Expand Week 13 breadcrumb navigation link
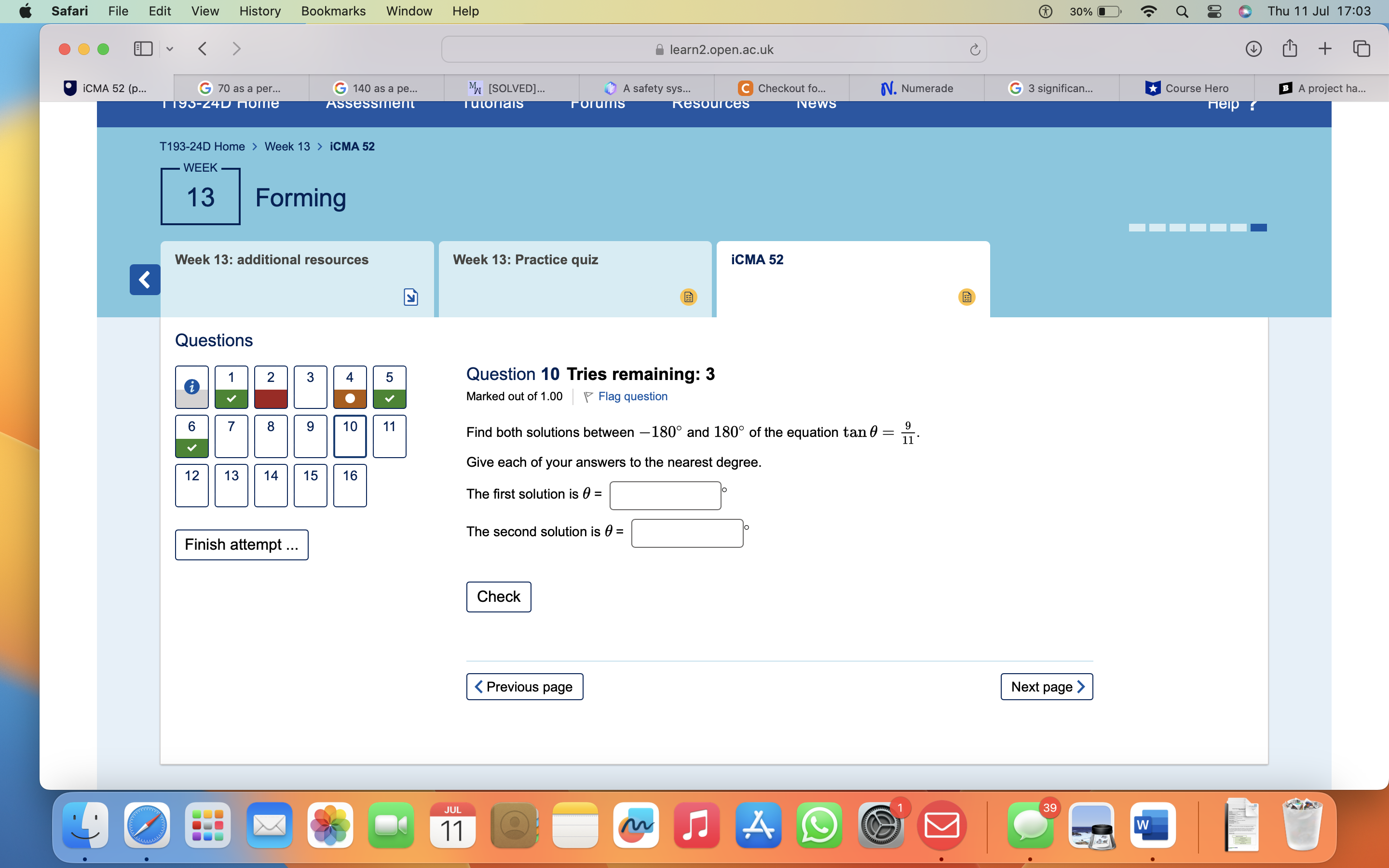The height and width of the screenshot is (868, 1389). pyautogui.click(x=286, y=146)
